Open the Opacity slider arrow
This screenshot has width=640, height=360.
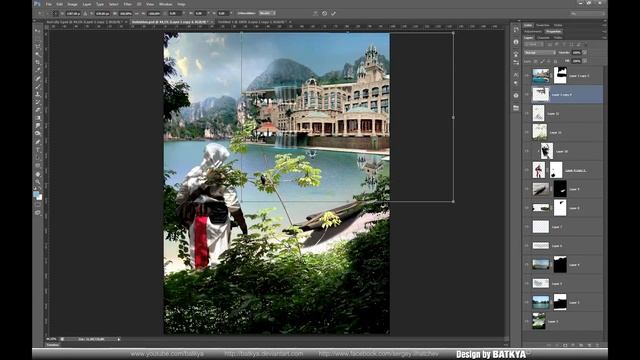click(x=585, y=53)
